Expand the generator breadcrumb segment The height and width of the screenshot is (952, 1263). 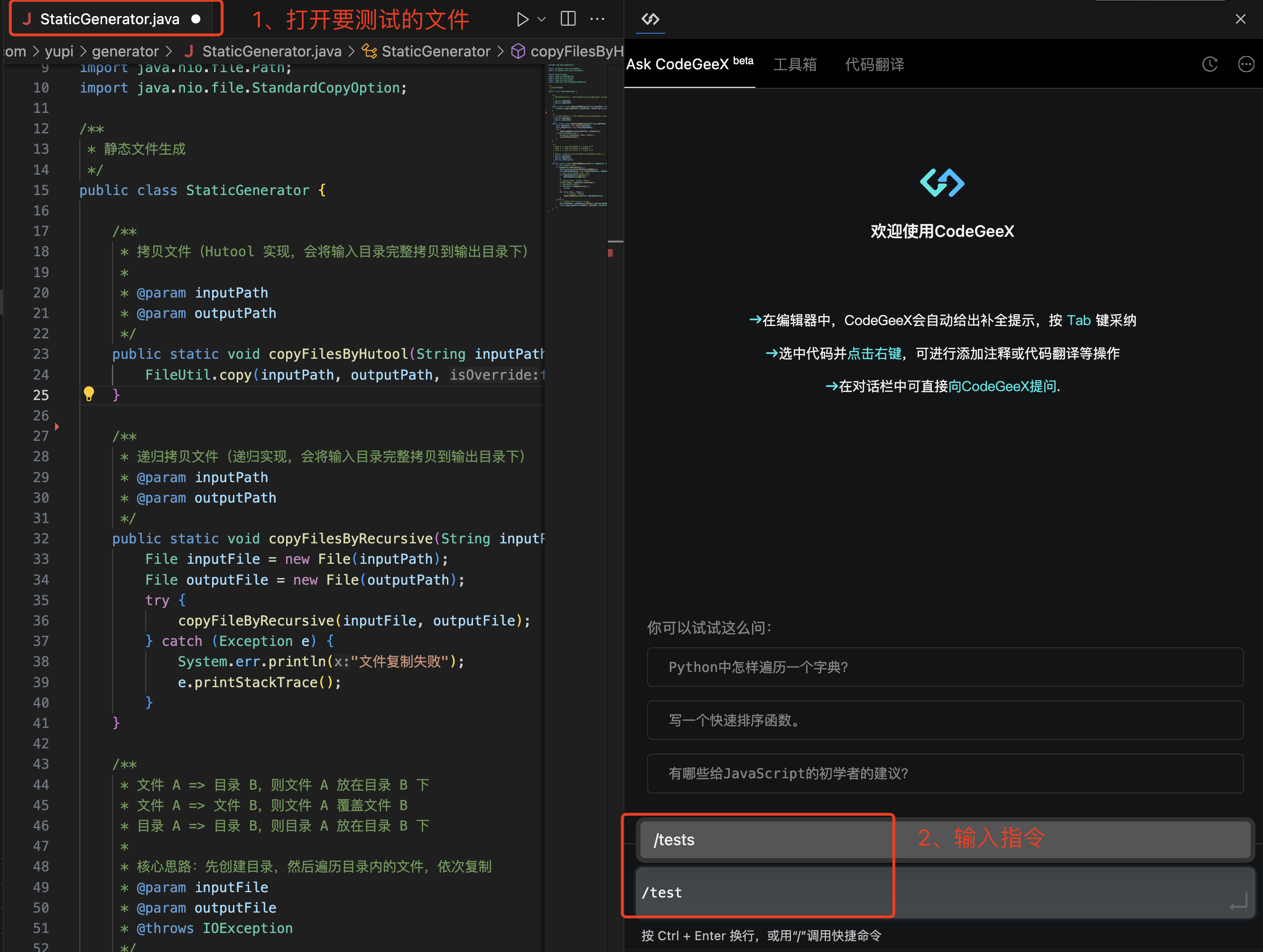pyautogui.click(x=125, y=51)
